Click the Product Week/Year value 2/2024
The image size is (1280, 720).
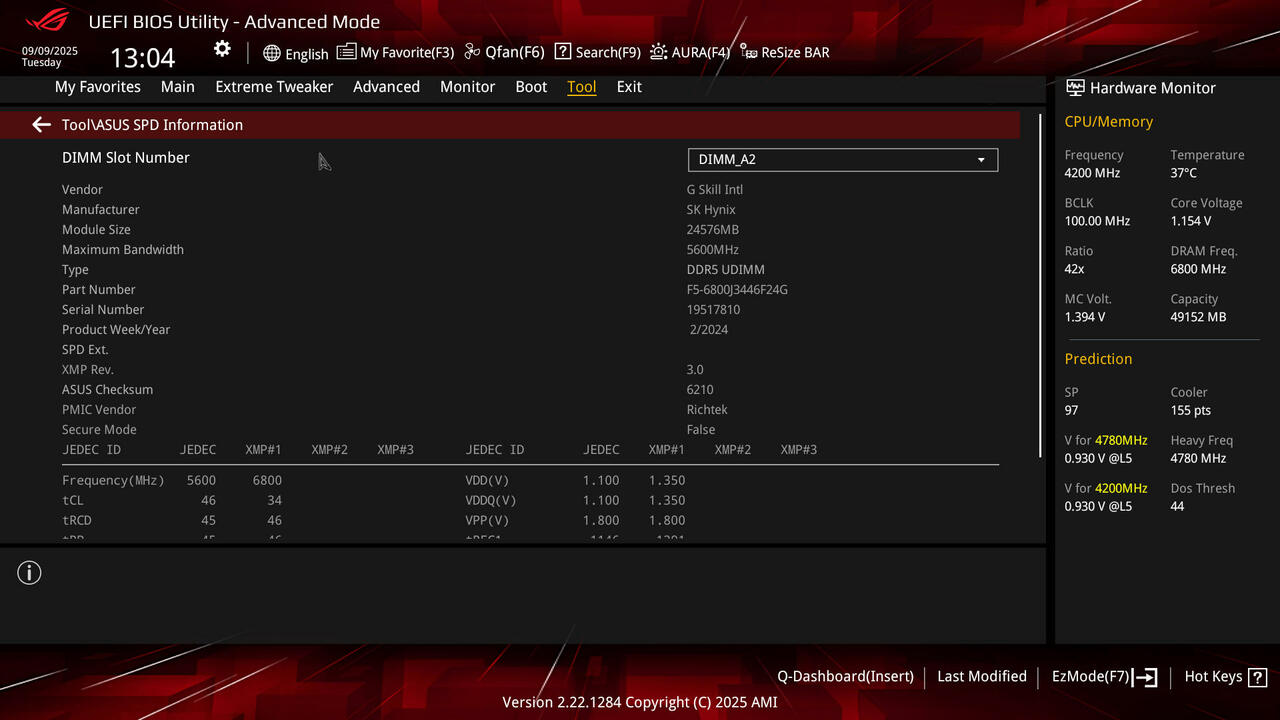pyautogui.click(x=709, y=330)
